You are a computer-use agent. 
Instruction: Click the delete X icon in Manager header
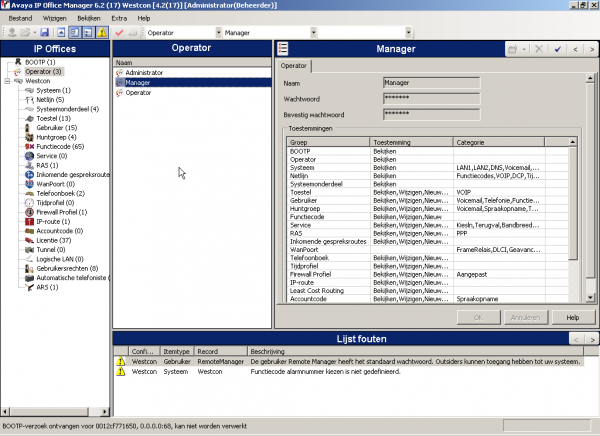(x=539, y=49)
